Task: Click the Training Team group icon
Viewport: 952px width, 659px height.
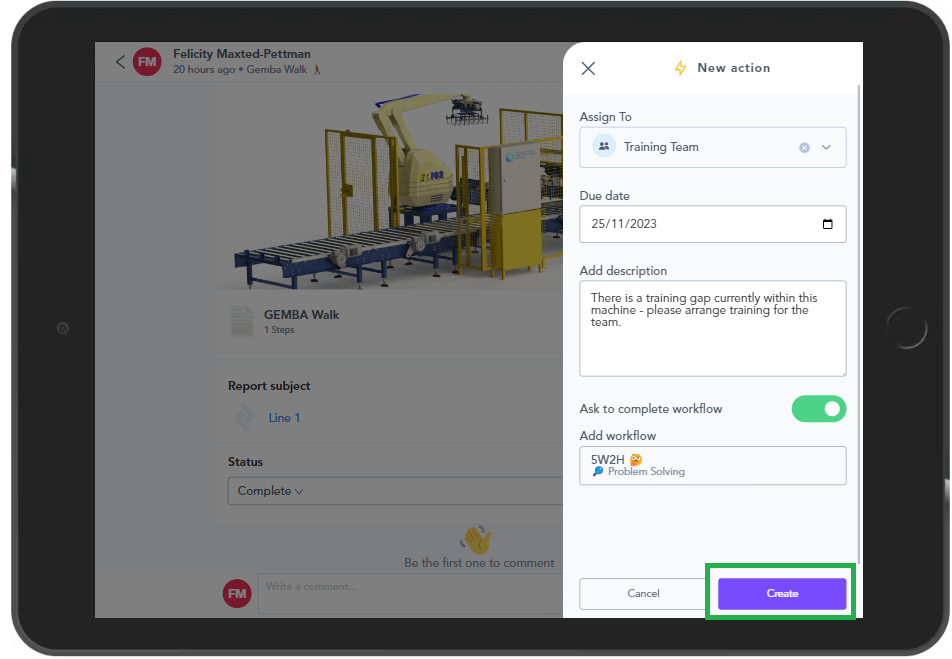Action: [603, 147]
